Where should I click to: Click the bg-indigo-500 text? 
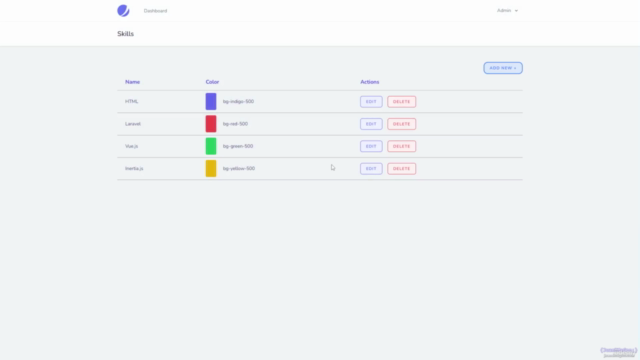point(238,102)
